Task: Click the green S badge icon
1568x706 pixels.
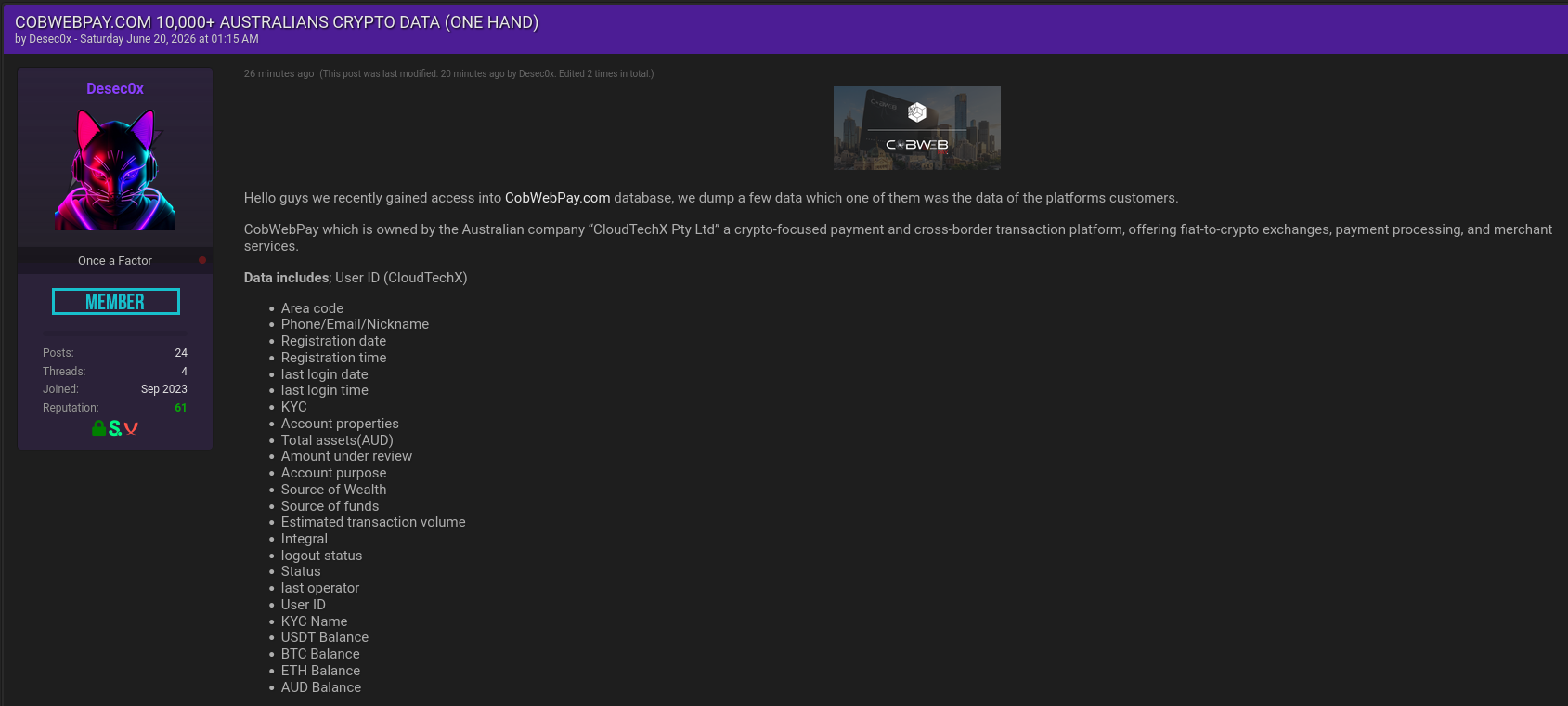Action: (x=115, y=428)
